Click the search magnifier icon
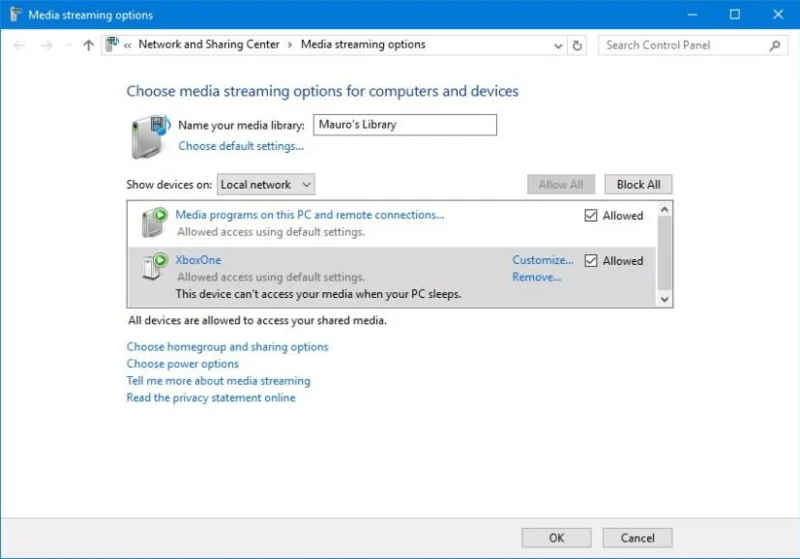 tap(775, 45)
